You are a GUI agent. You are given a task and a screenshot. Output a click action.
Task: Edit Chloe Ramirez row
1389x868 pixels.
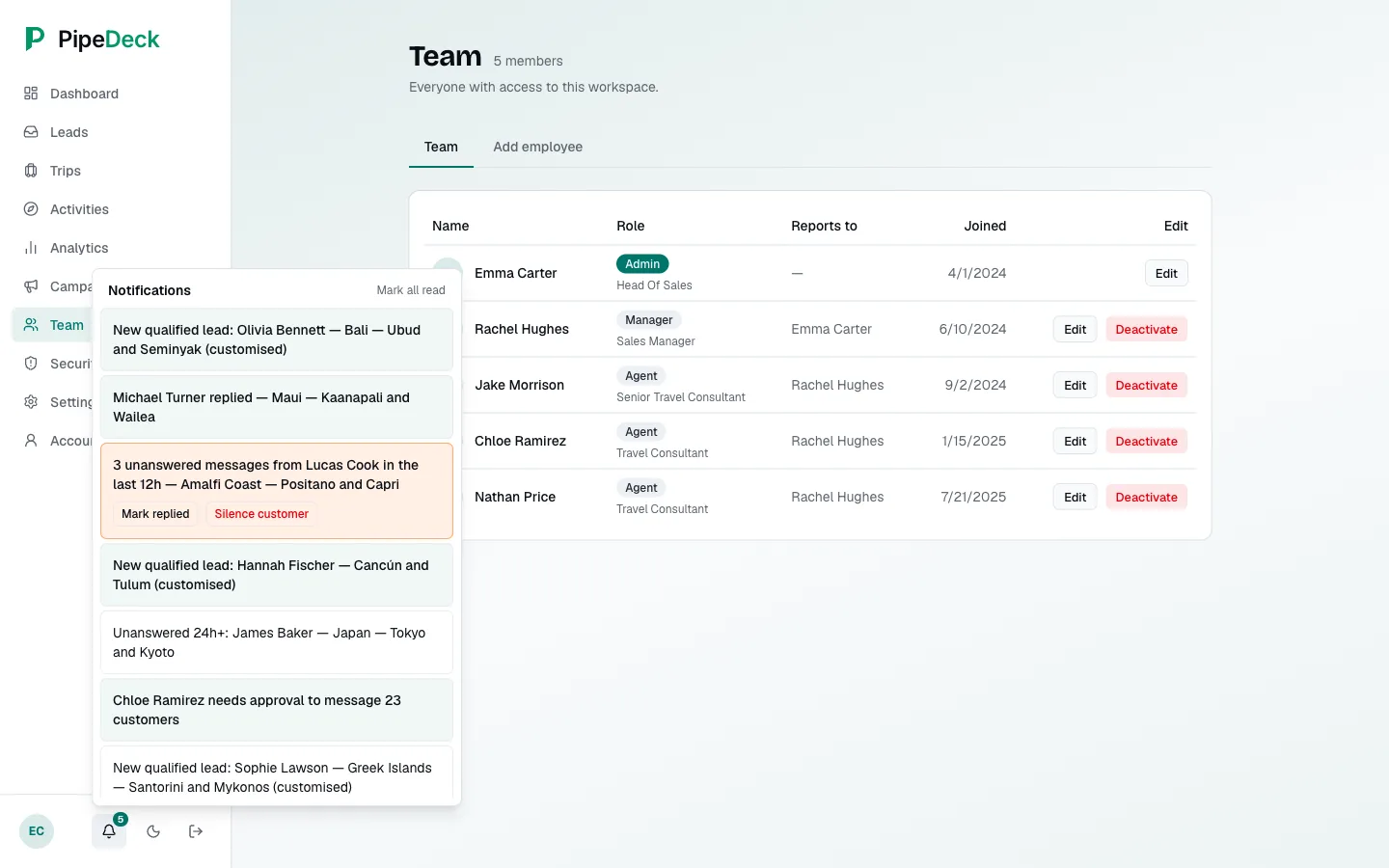pyautogui.click(x=1075, y=441)
